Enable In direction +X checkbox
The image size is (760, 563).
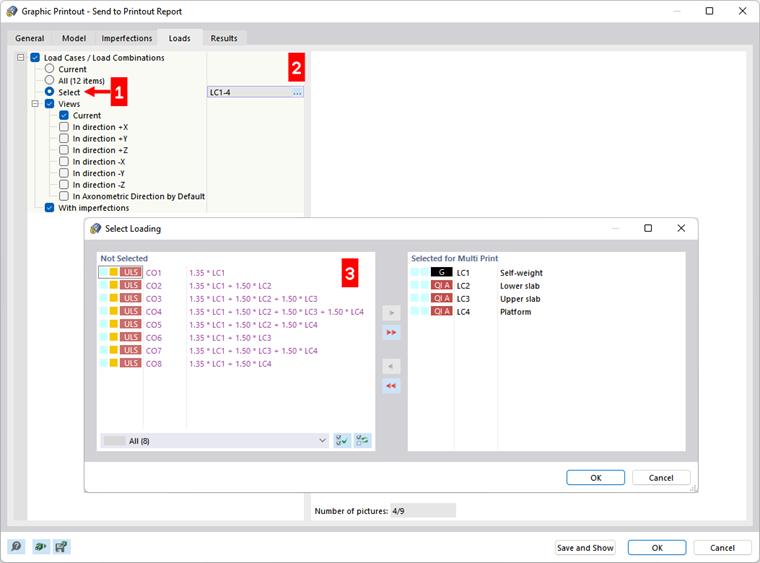tap(64, 126)
